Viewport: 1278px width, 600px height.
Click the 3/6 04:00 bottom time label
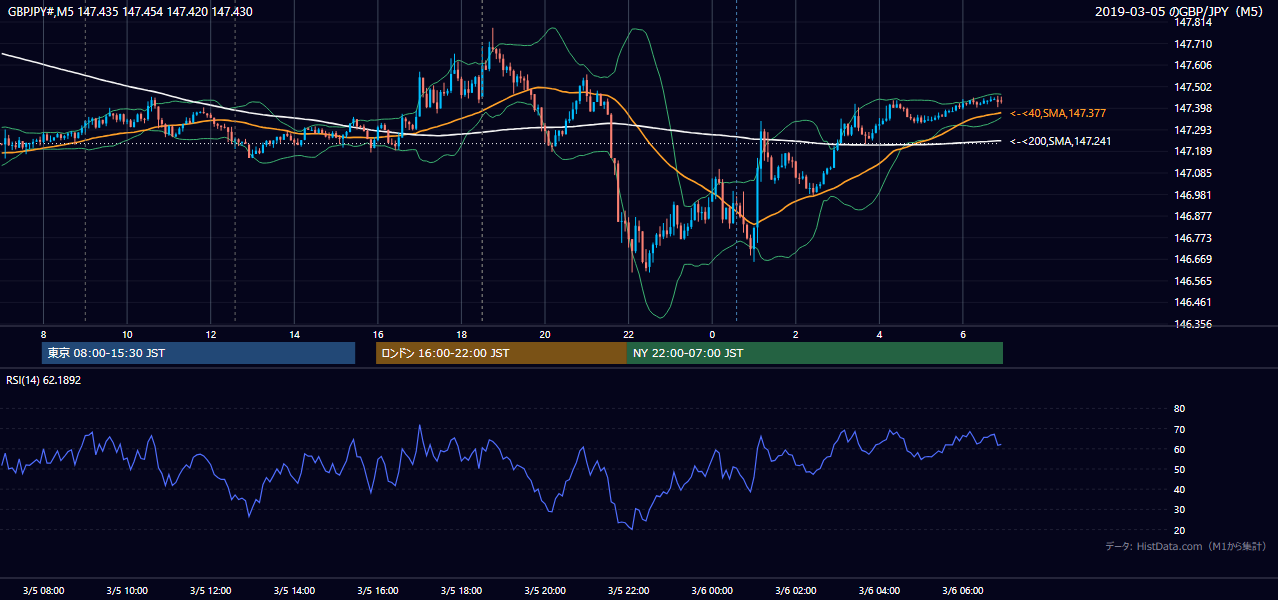(880, 590)
